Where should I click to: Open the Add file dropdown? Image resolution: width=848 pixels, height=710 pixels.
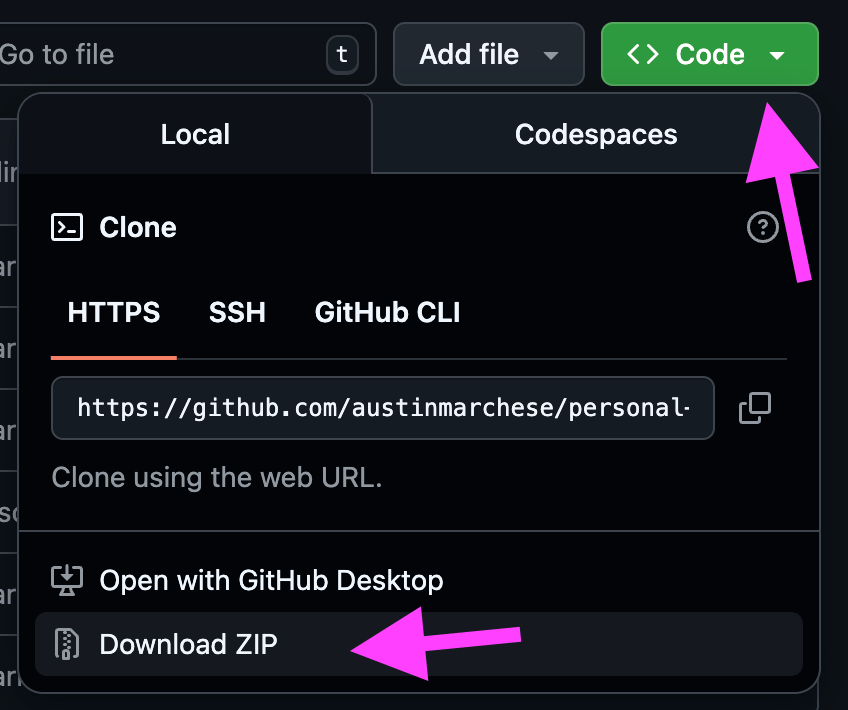(488, 54)
